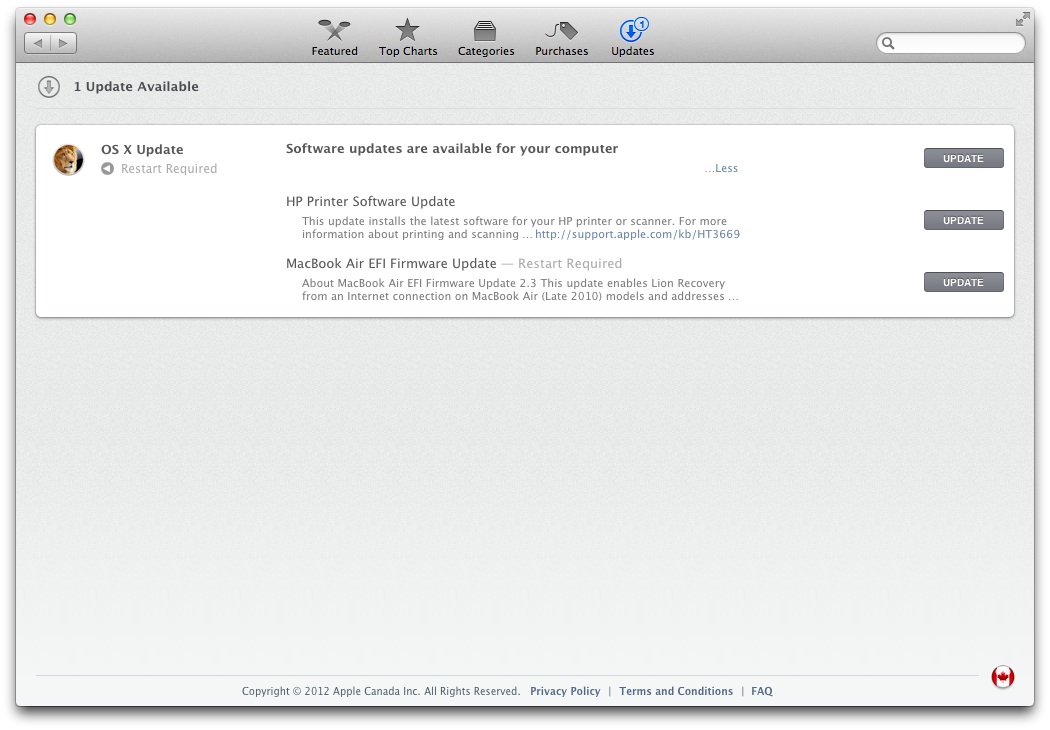
Task: Open the Categories icon
Action: 485,30
